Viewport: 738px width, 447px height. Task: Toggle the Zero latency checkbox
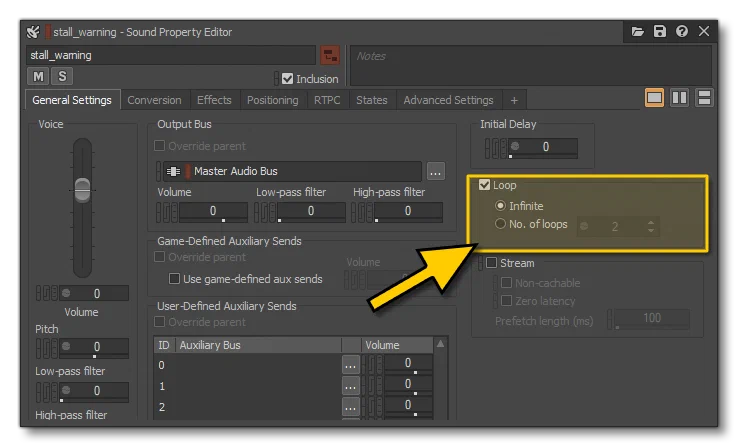[506, 301]
